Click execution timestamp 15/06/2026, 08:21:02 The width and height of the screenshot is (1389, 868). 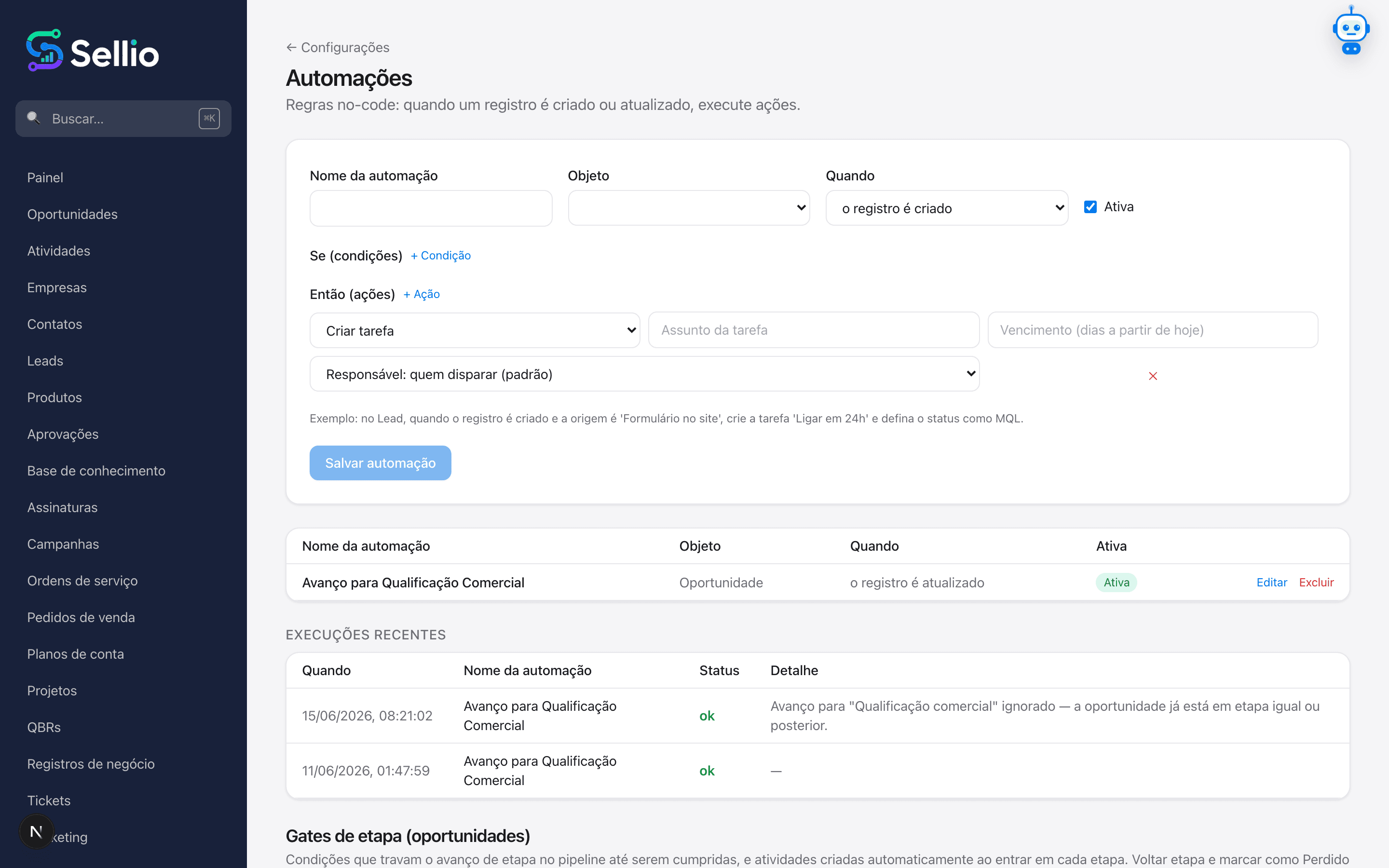click(367, 716)
